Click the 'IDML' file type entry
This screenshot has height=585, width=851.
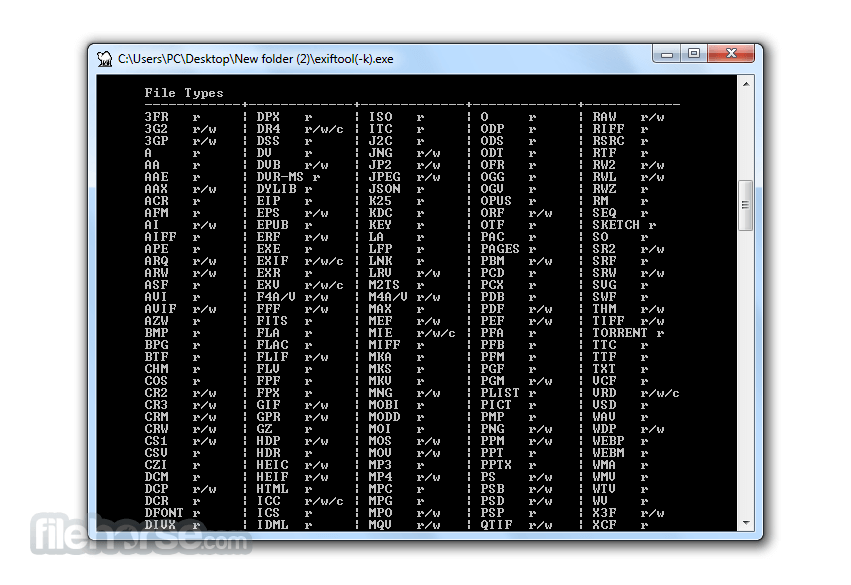pos(272,525)
